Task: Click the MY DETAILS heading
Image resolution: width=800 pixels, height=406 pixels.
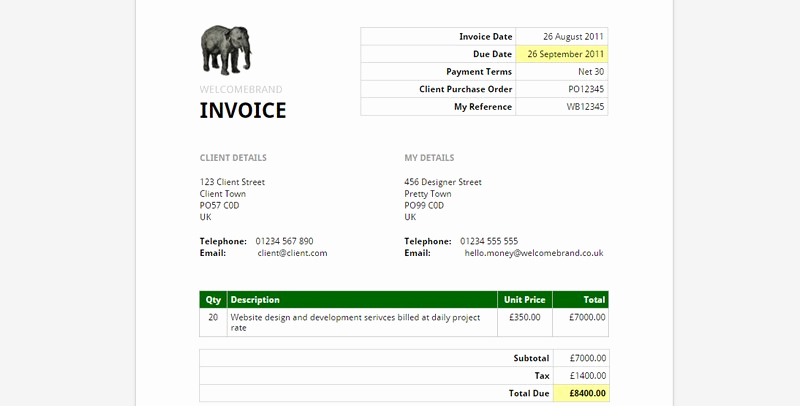Action: pyautogui.click(x=429, y=158)
